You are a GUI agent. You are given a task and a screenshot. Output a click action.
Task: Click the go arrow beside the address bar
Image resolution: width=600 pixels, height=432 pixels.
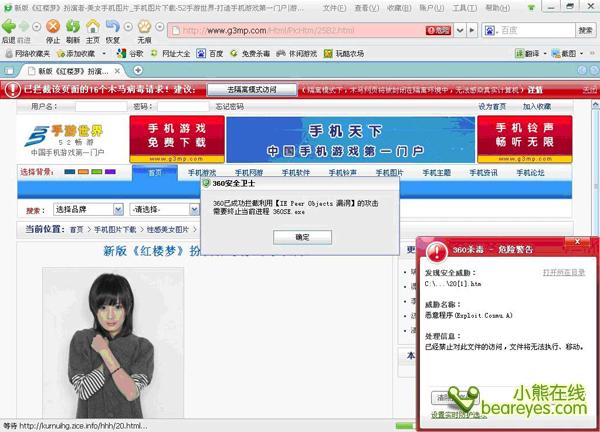point(472,30)
